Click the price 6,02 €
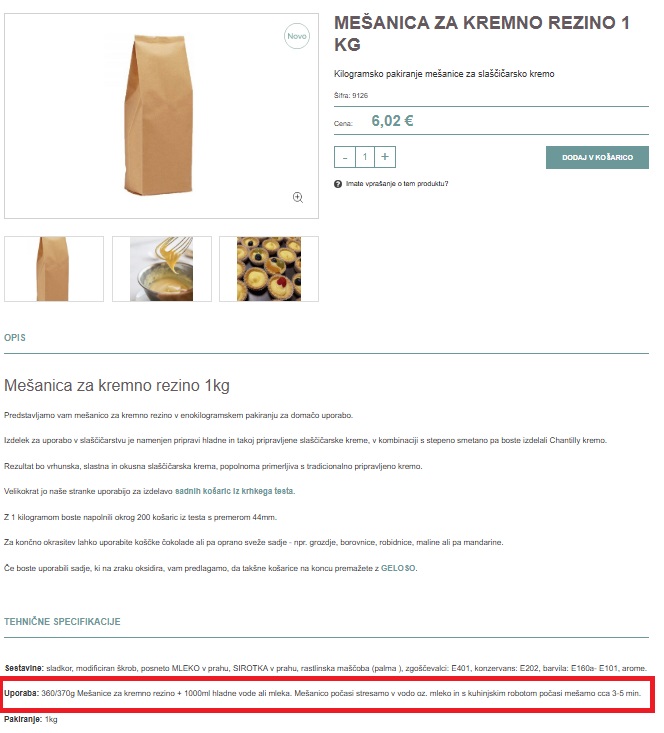 [x=392, y=121]
